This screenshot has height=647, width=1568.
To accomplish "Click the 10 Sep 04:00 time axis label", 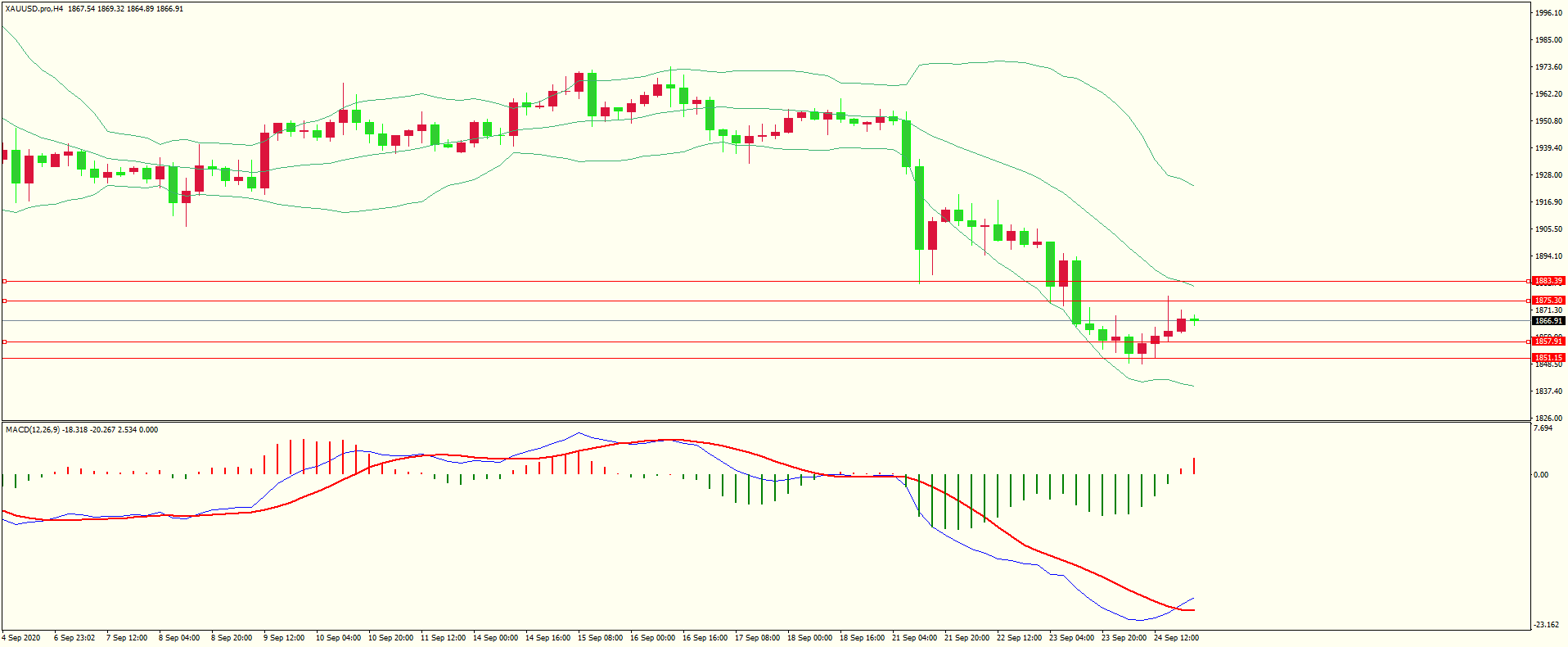I will [x=338, y=638].
